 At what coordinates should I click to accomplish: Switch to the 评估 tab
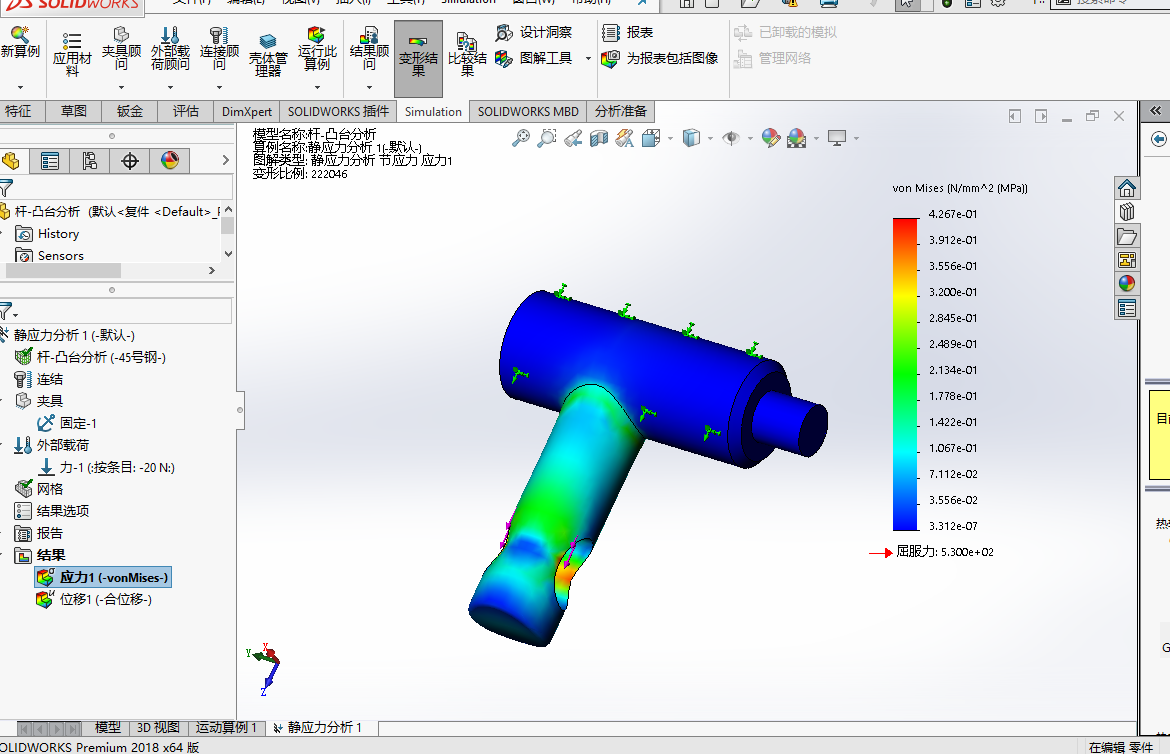(x=186, y=111)
